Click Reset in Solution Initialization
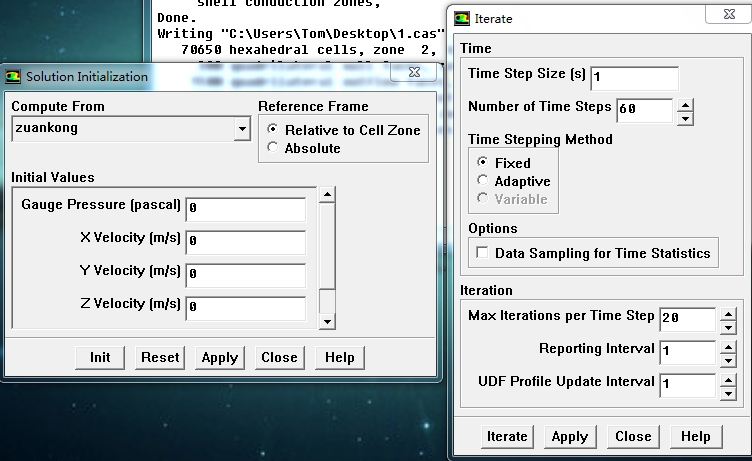752x461 pixels. click(x=160, y=357)
